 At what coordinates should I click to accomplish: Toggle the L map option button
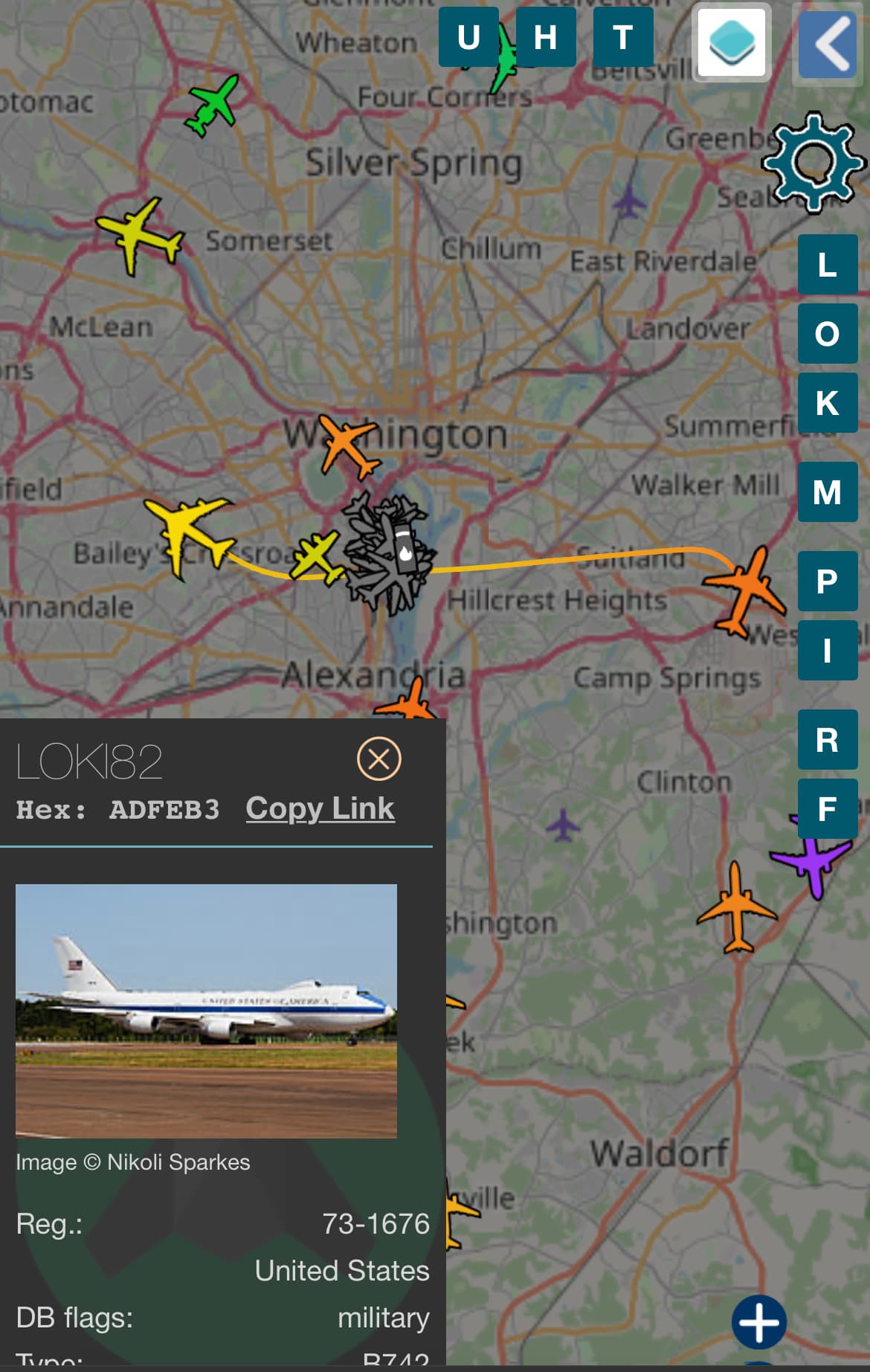[x=828, y=265]
